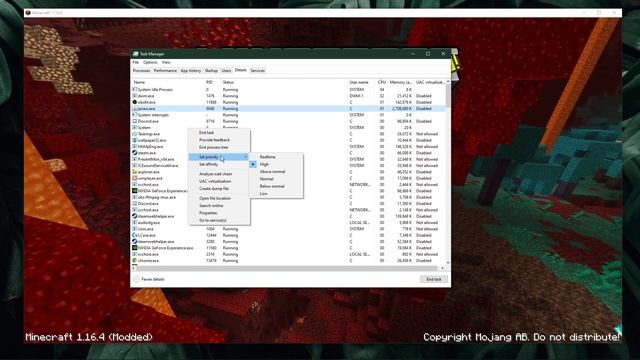Switch to the Users tab
The image size is (640, 360).
pyautogui.click(x=226, y=71)
